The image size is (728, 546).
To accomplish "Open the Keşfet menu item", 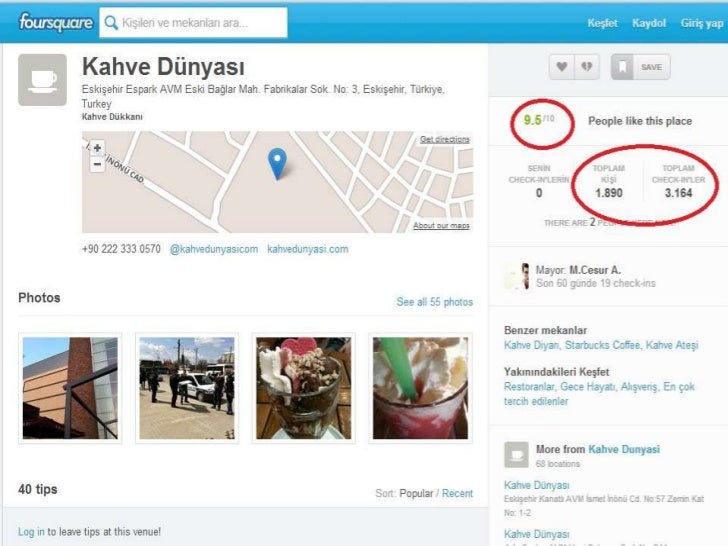I will (x=602, y=23).
